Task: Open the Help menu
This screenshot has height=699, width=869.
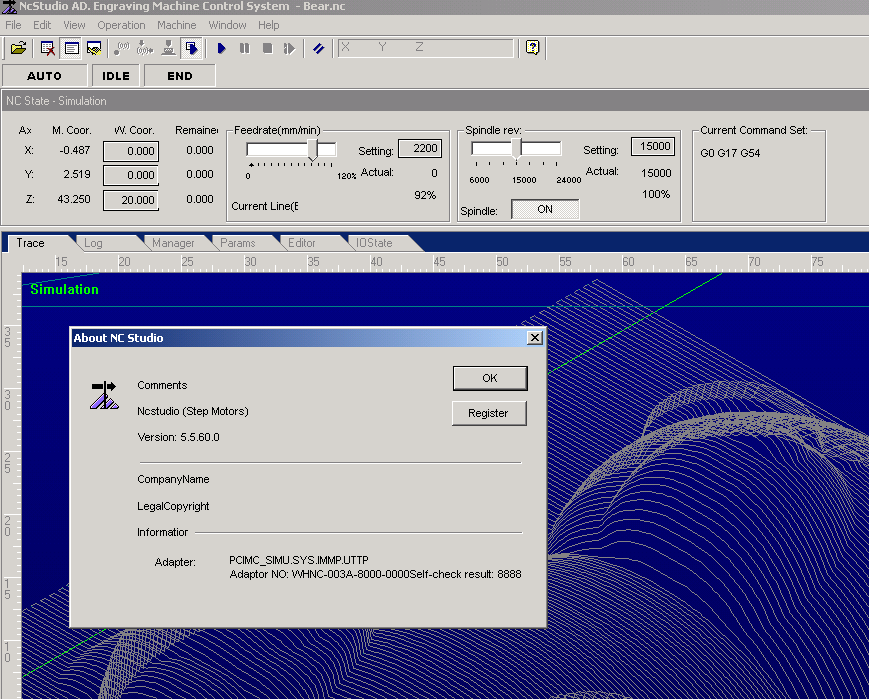Action: click(x=269, y=25)
